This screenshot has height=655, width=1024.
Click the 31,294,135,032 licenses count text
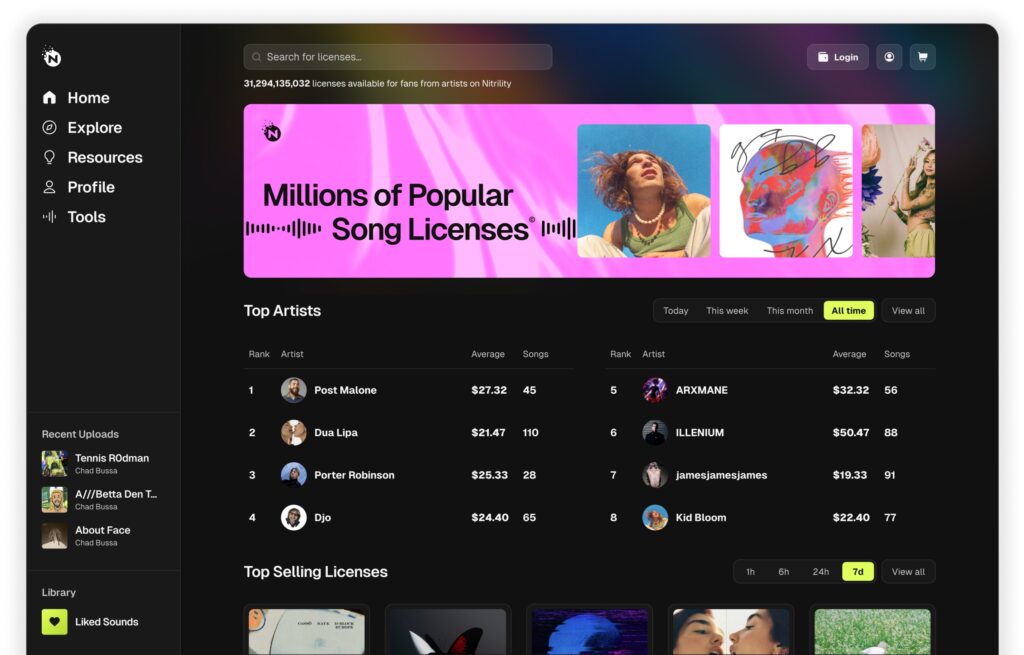tap(277, 84)
